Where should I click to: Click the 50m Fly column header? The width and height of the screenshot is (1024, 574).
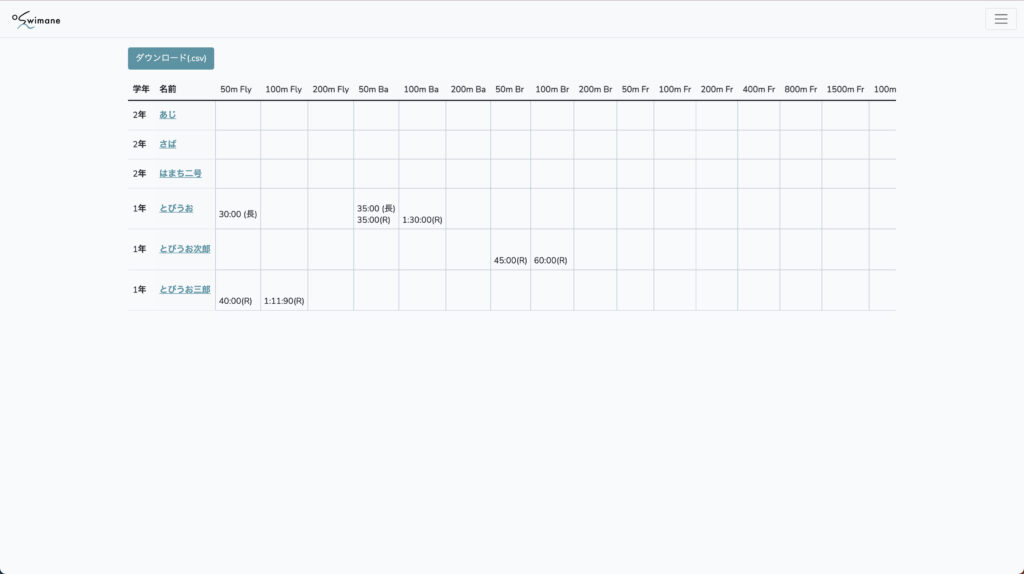pyautogui.click(x=236, y=89)
